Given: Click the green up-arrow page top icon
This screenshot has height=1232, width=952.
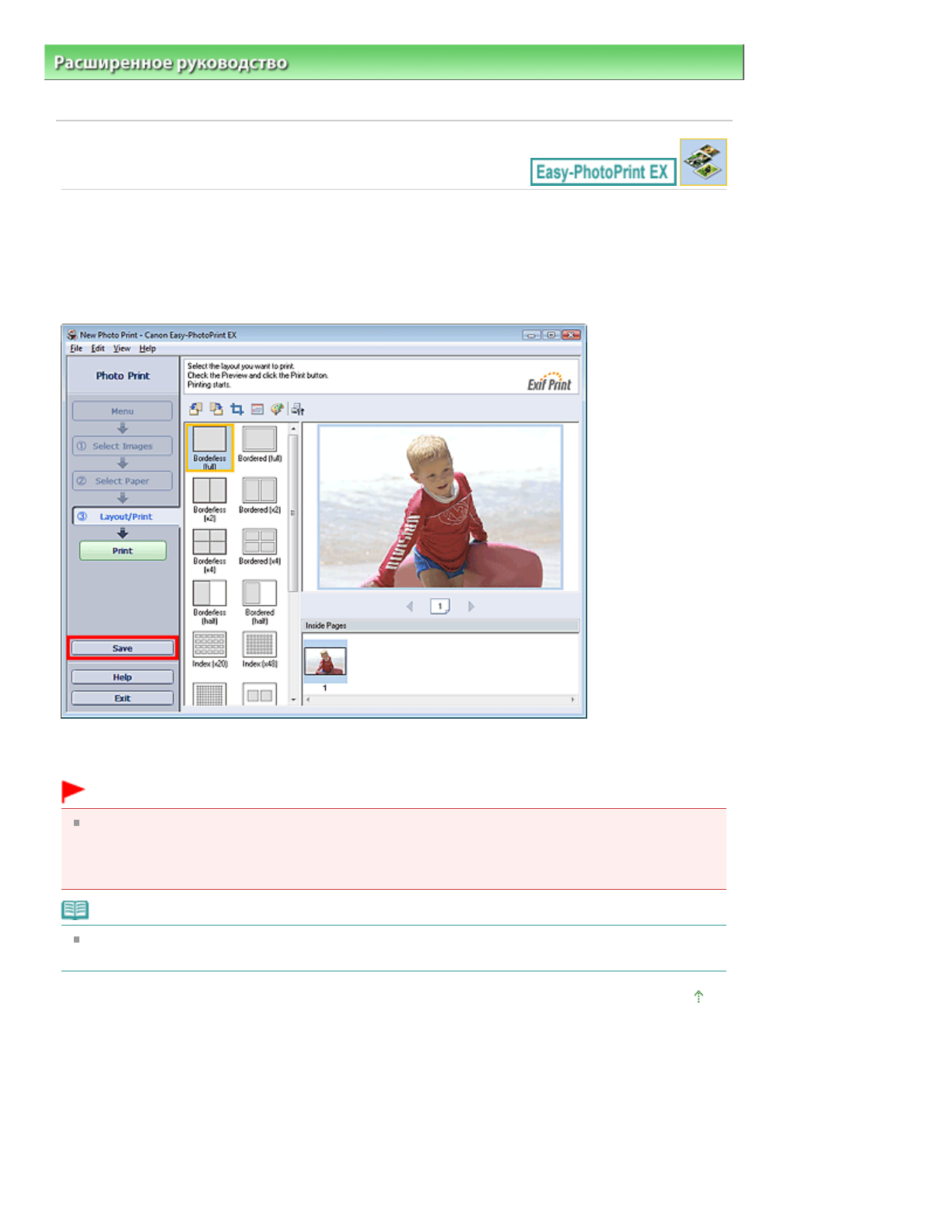Looking at the screenshot, I should point(698,996).
